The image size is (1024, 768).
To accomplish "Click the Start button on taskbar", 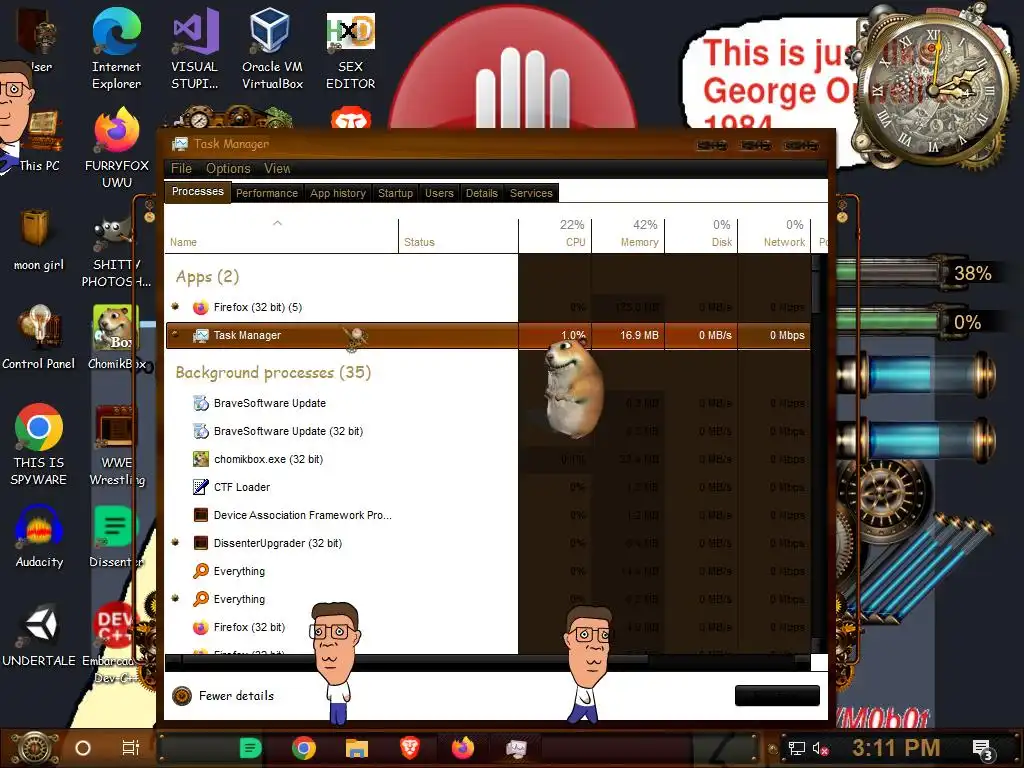I will 34,748.
